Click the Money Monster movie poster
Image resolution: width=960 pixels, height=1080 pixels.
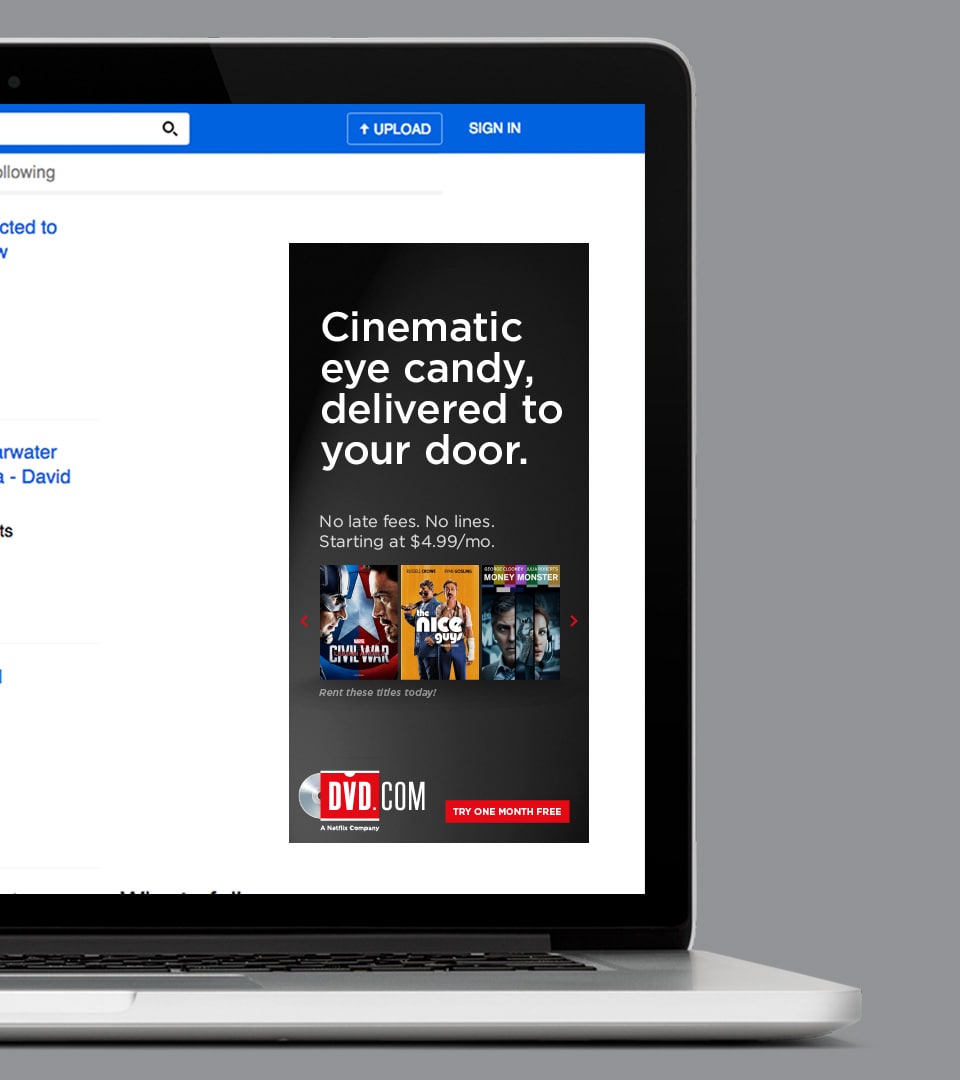(520, 621)
